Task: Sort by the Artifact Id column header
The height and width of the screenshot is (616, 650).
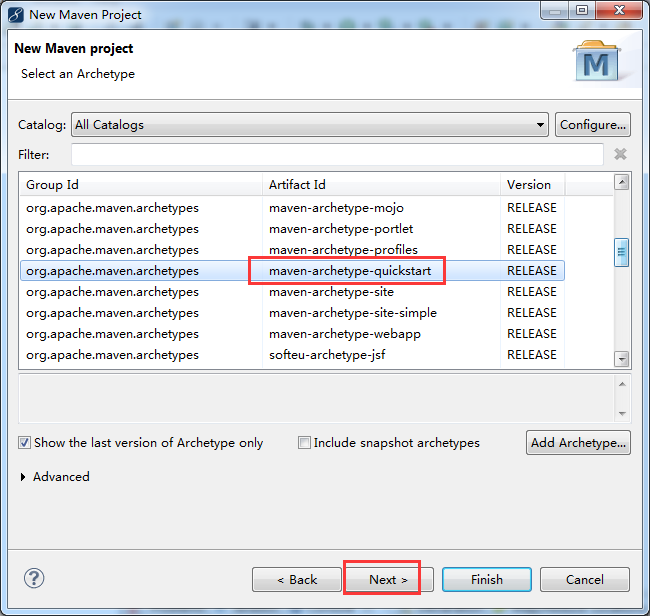Action: coord(381,184)
